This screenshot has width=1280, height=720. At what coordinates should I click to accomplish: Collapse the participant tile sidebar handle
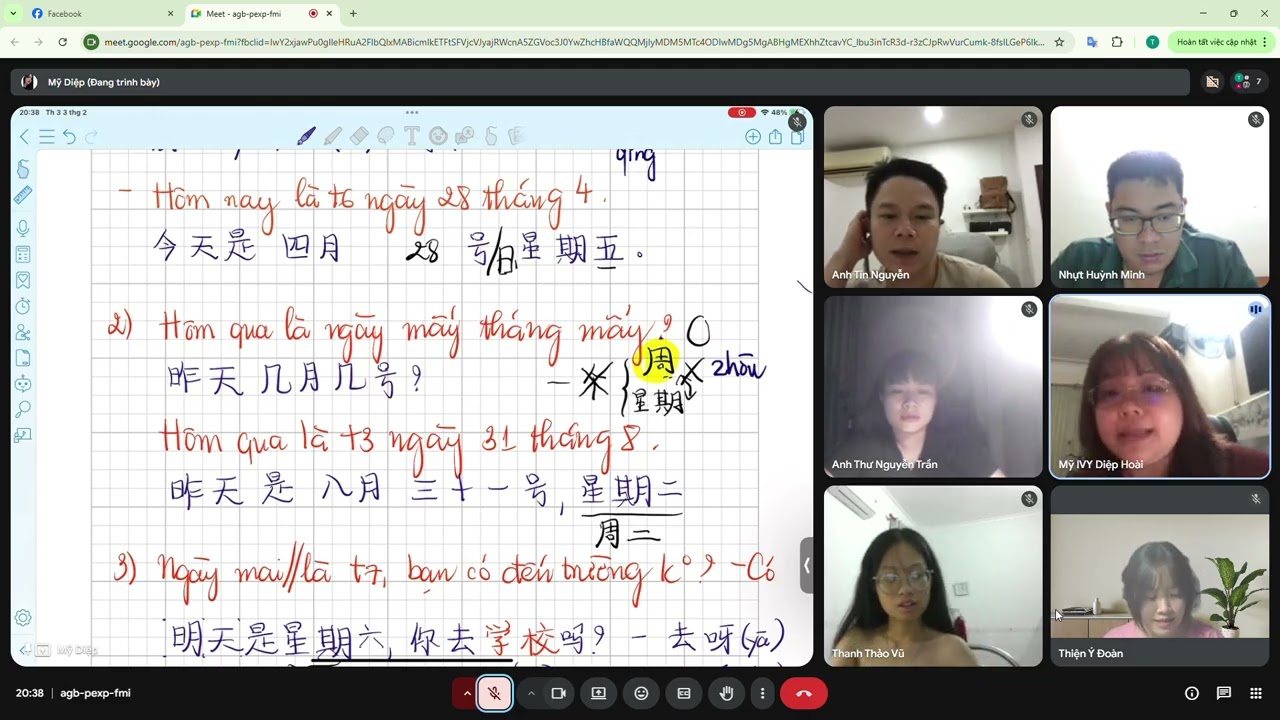coord(807,565)
